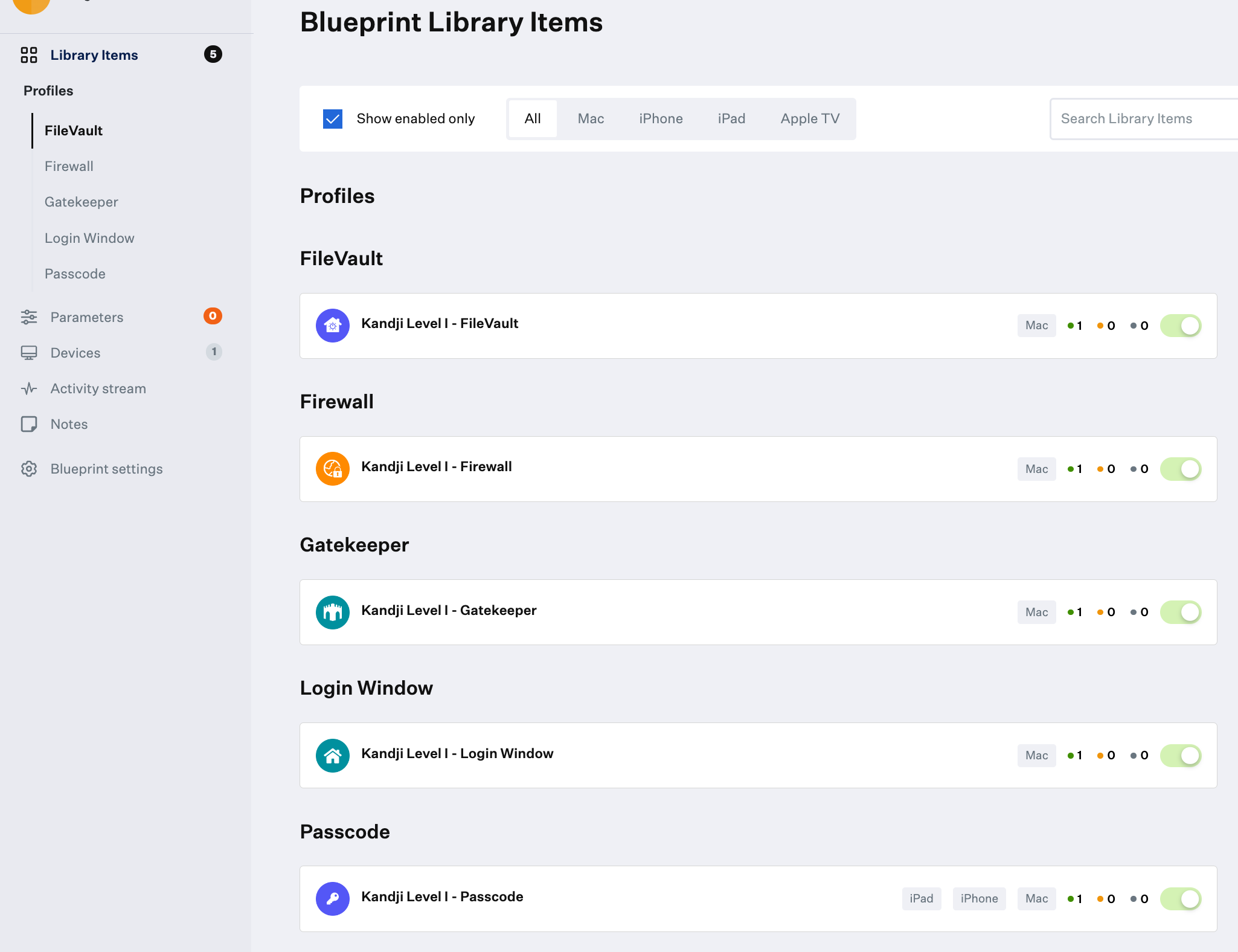This screenshot has height=952, width=1238.
Task: Click gray status count on Gatekeeper row
Action: (1140, 613)
